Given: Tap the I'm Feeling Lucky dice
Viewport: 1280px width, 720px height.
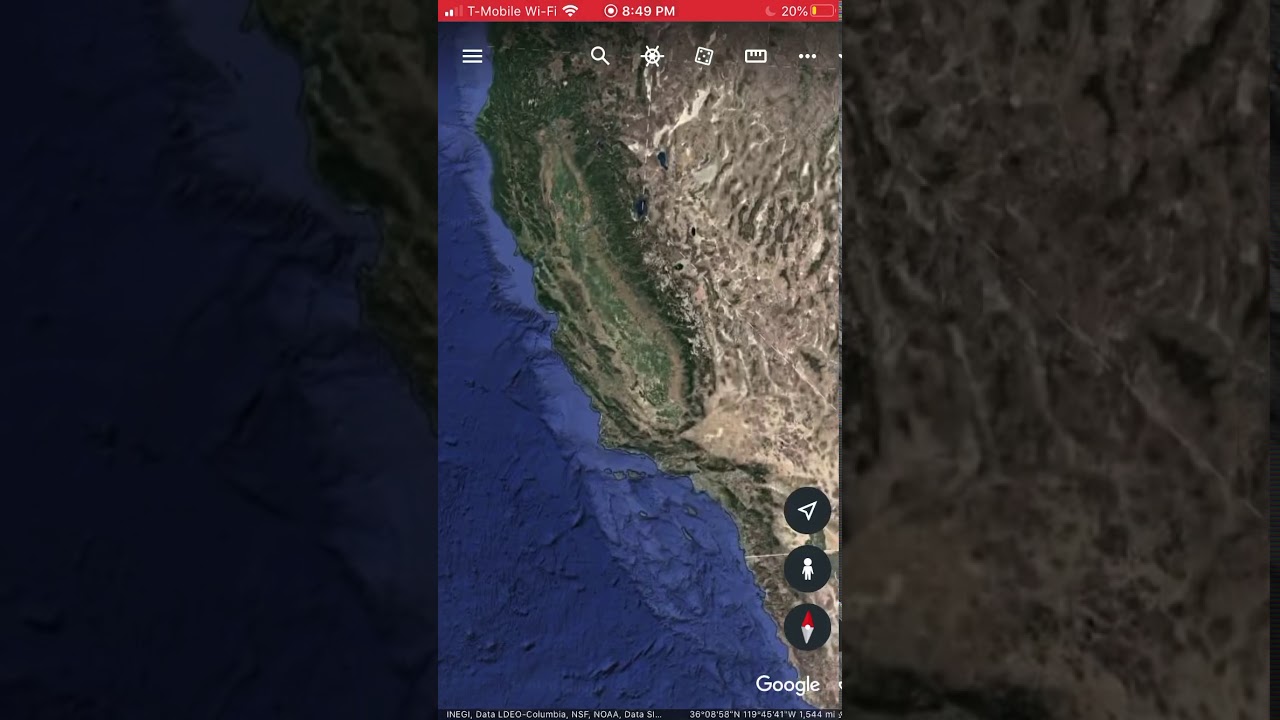Looking at the screenshot, I should (x=704, y=56).
